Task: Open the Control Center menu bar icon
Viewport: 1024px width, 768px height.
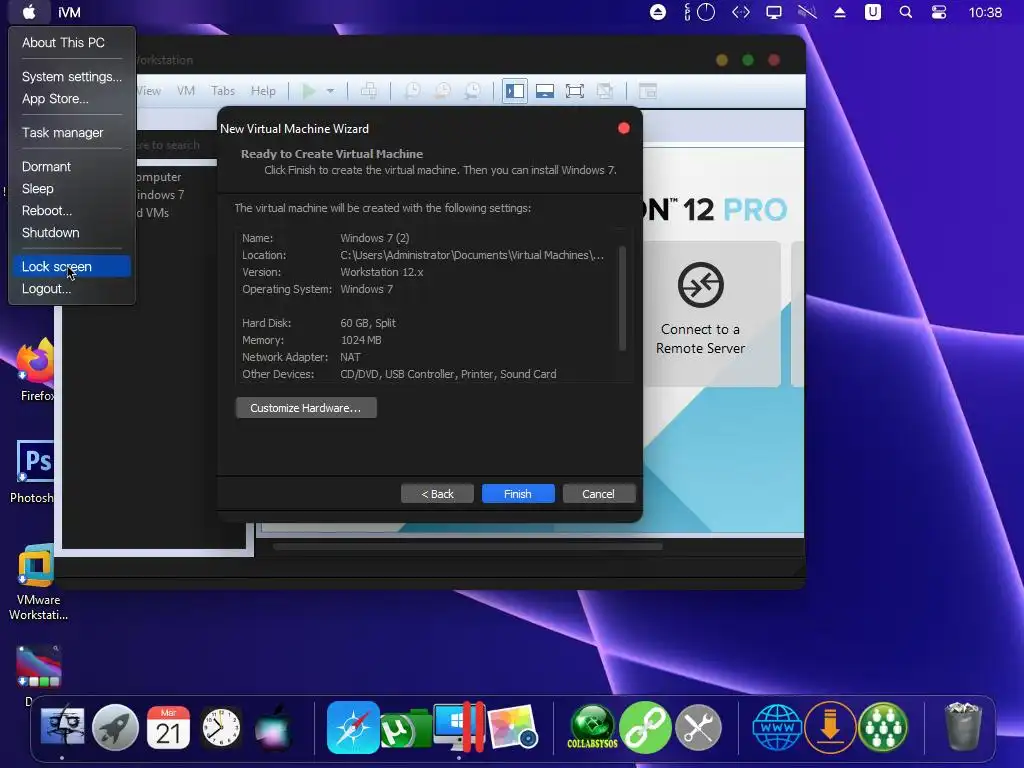Action: coord(939,12)
